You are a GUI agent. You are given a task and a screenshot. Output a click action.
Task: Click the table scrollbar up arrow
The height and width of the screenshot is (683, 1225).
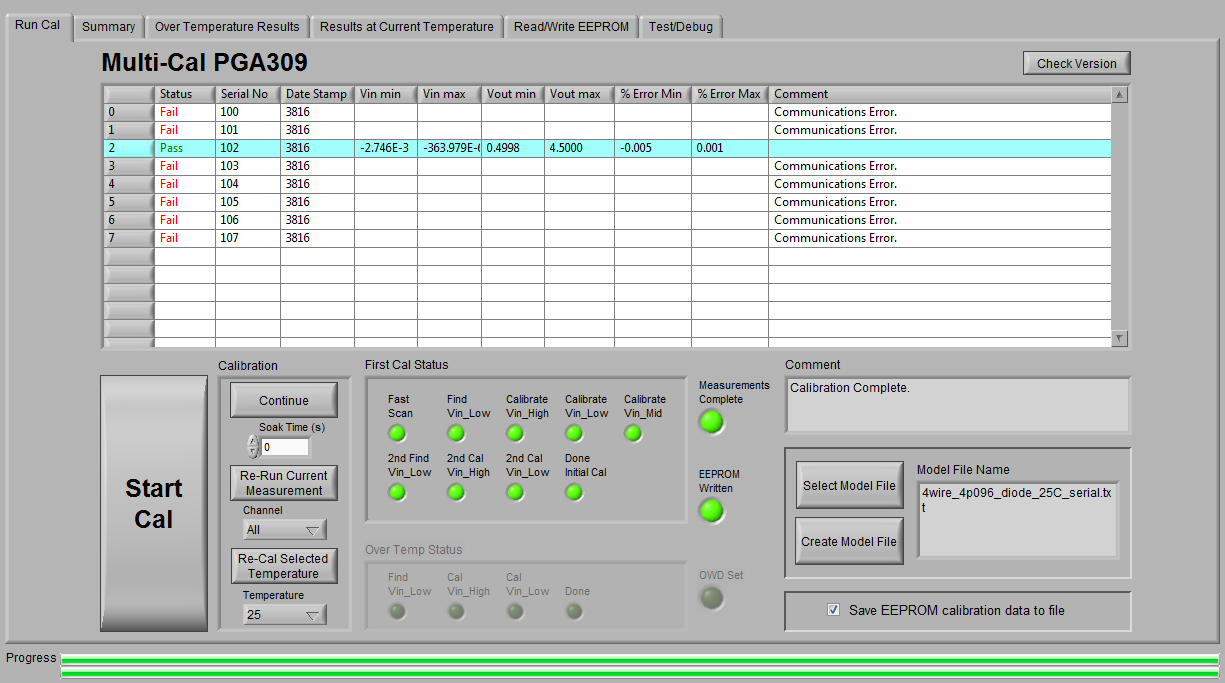(1119, 94)
